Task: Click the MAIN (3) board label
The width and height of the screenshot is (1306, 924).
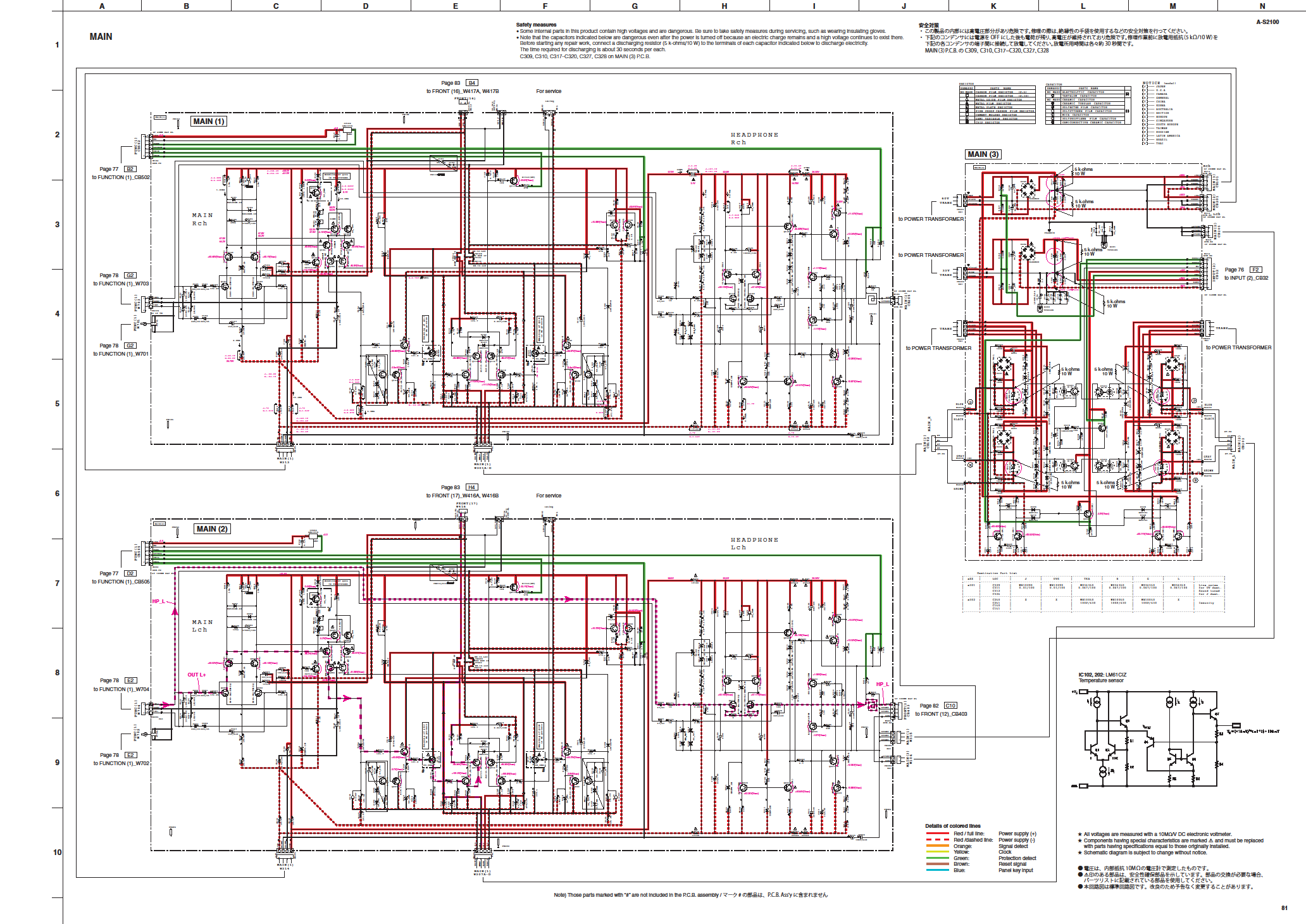Action: coord(983,154)
